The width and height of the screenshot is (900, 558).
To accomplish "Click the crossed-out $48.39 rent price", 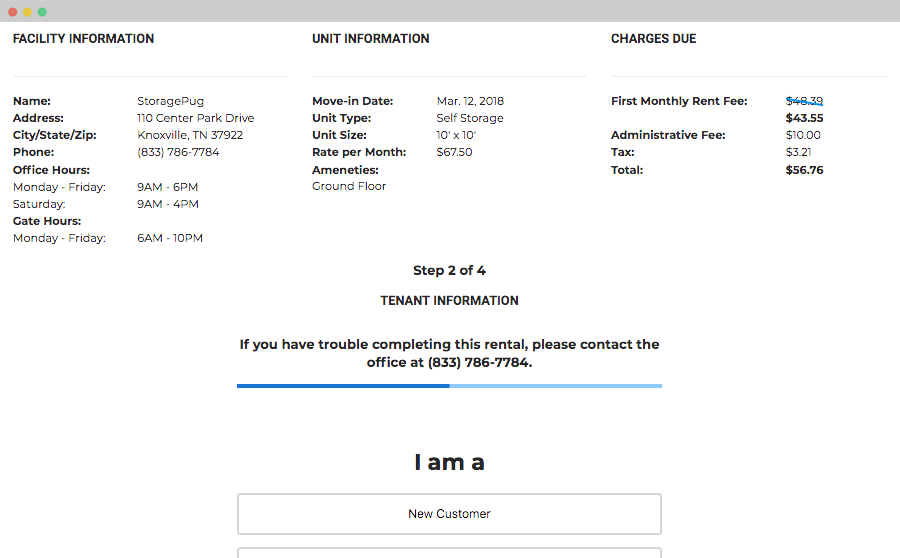I will coord(804,101).
